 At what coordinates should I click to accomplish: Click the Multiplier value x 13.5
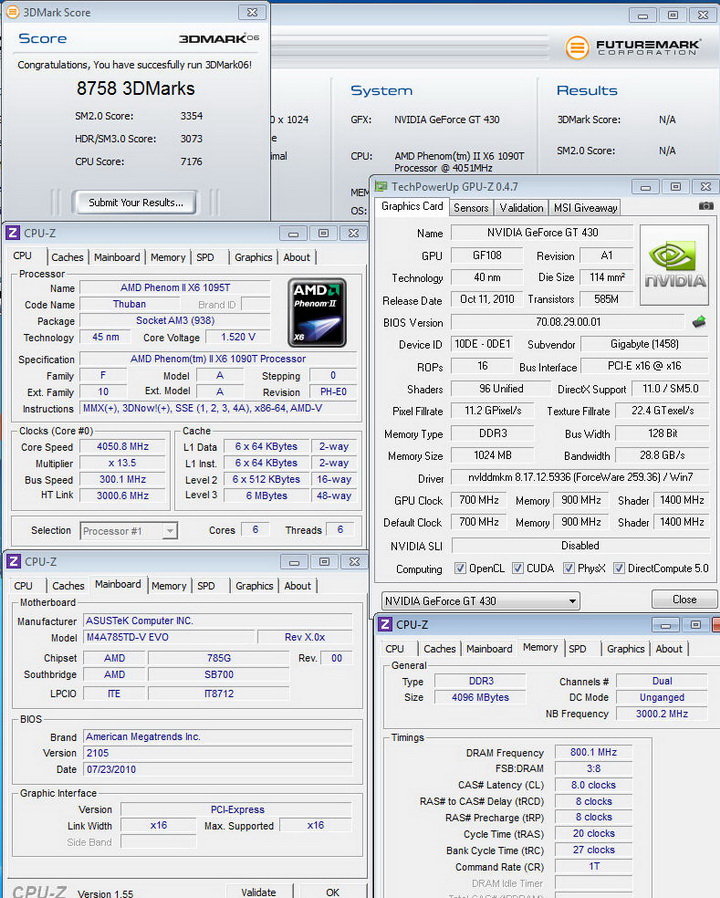coord(123,463)
